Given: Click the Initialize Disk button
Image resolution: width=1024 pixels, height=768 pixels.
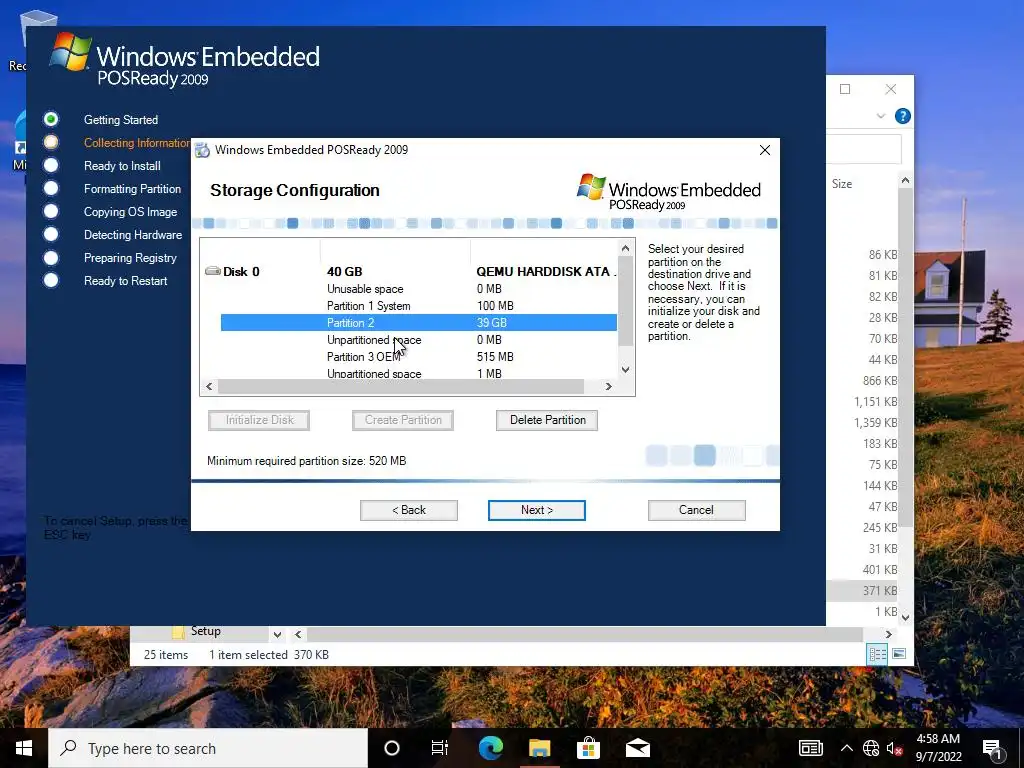Looking at the screenshot, I should click(x=259, y=420).
